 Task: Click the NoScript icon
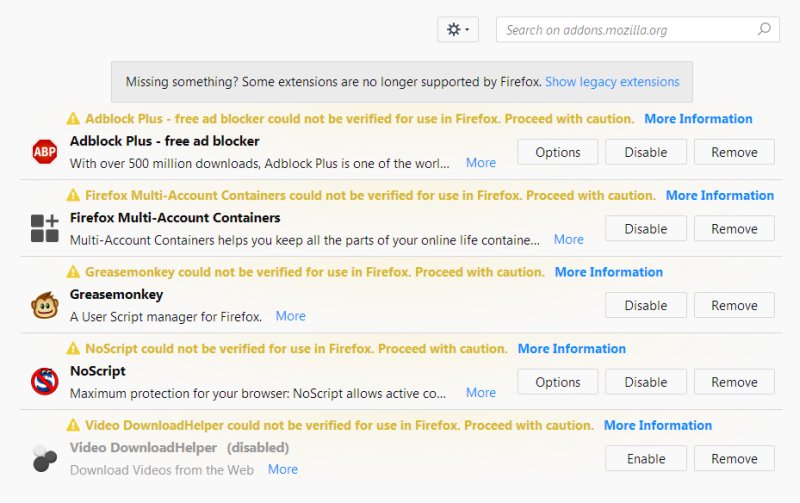point(45,382)
